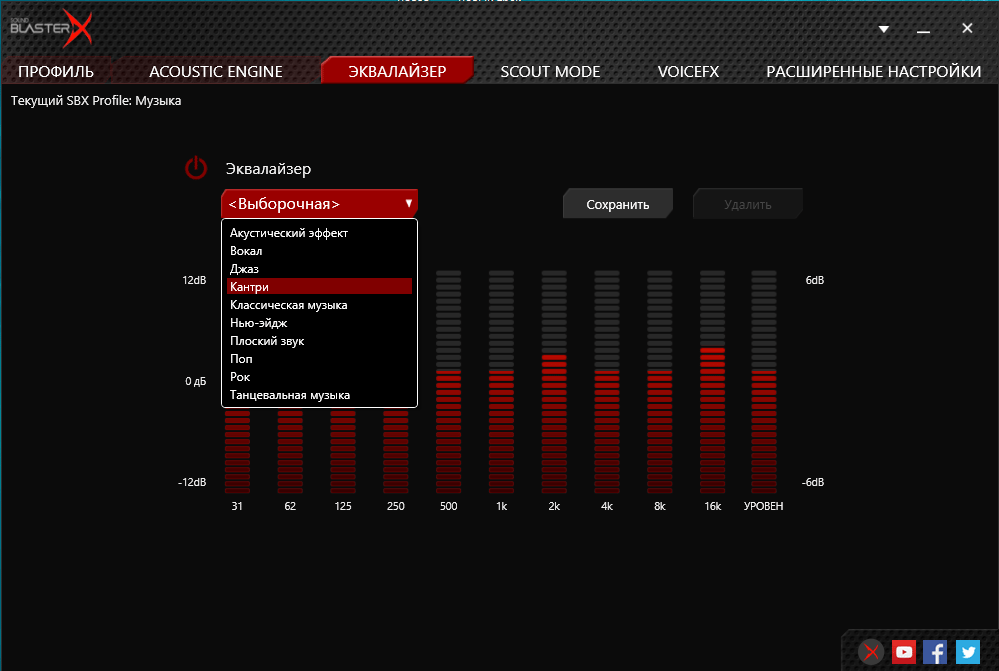Select the ЭКВАЛАЙЗЕР tab
999x671 pixels.
397,71
